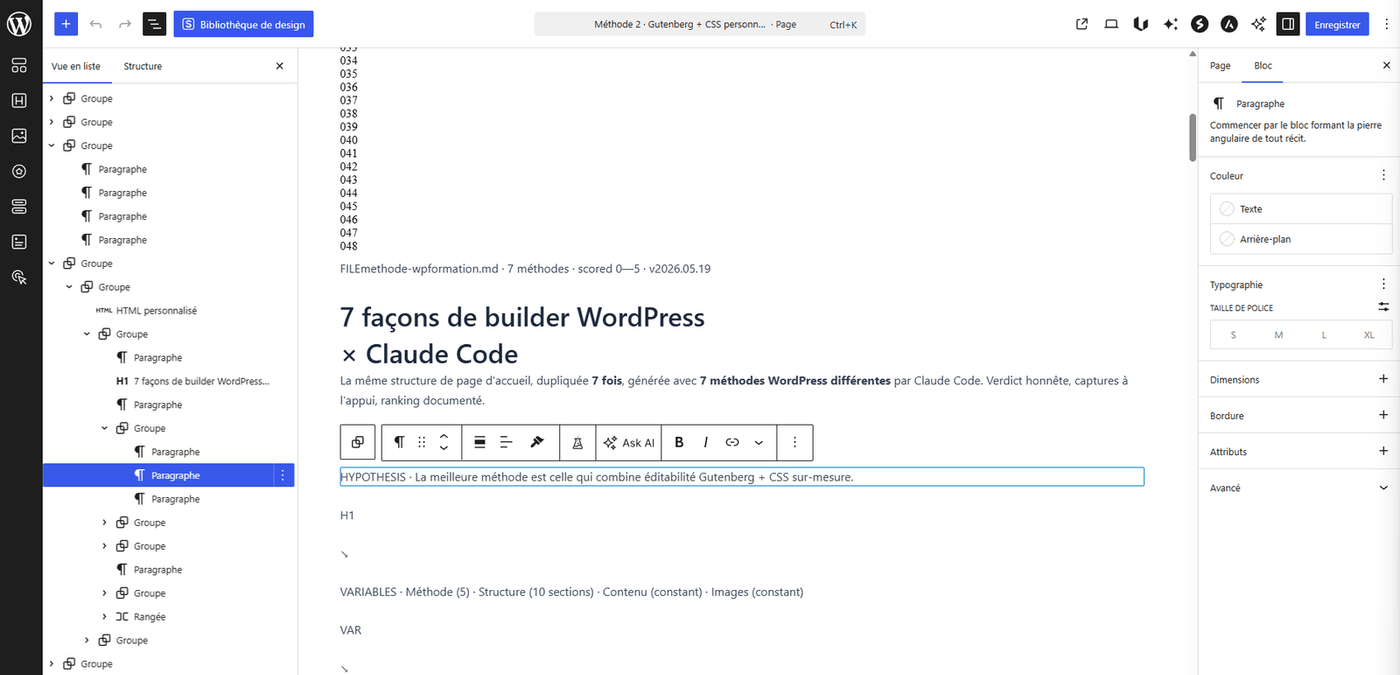Select the Bloc settings tab
Screen dimensions: 1400x675
[x=1263, y=66]
